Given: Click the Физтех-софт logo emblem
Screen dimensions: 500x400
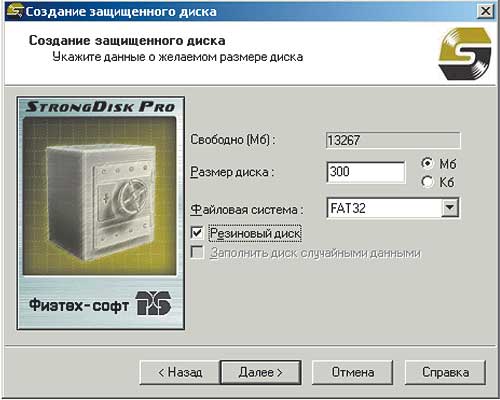Looking at the screenshot, I should tap(154, 303).
